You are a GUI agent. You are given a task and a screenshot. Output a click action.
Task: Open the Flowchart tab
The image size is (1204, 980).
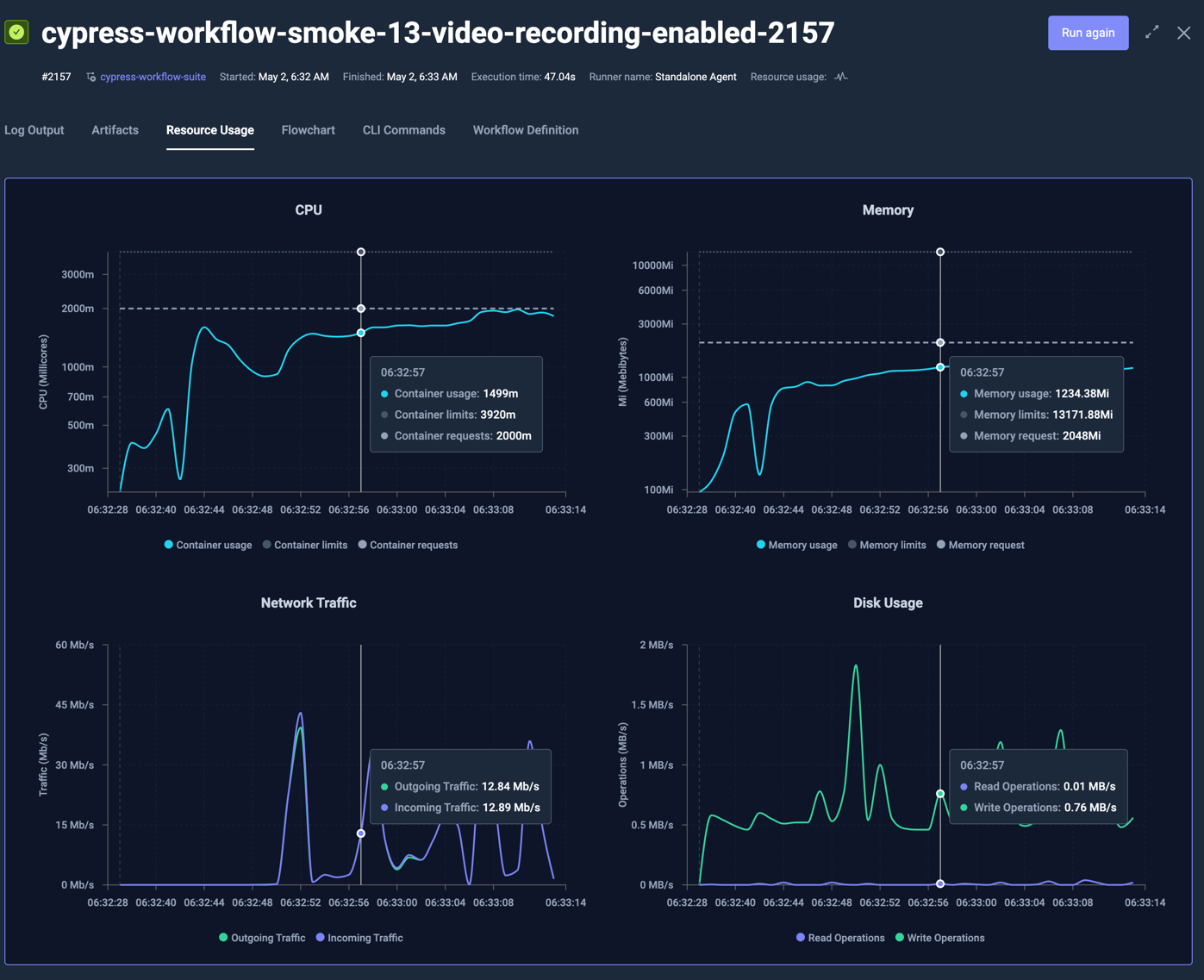click(308, 130)
